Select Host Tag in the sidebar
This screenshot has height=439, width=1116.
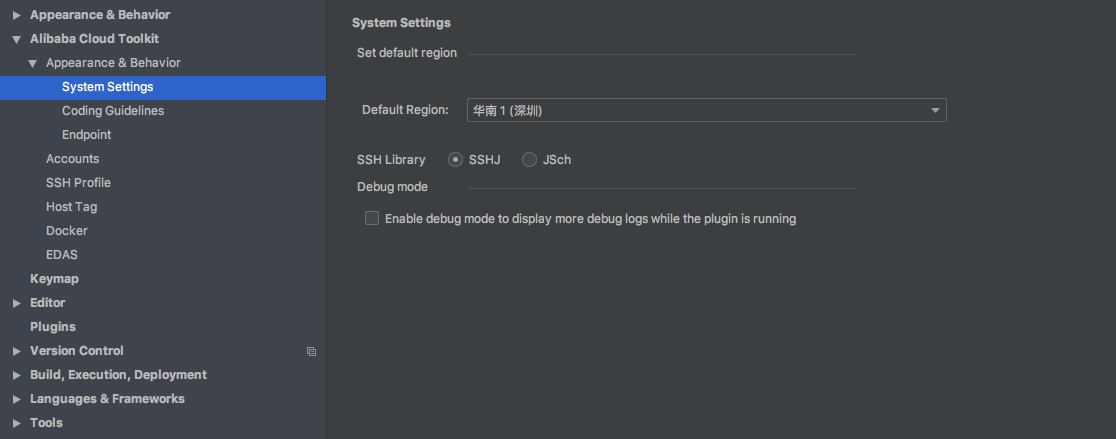coord(71,207)
